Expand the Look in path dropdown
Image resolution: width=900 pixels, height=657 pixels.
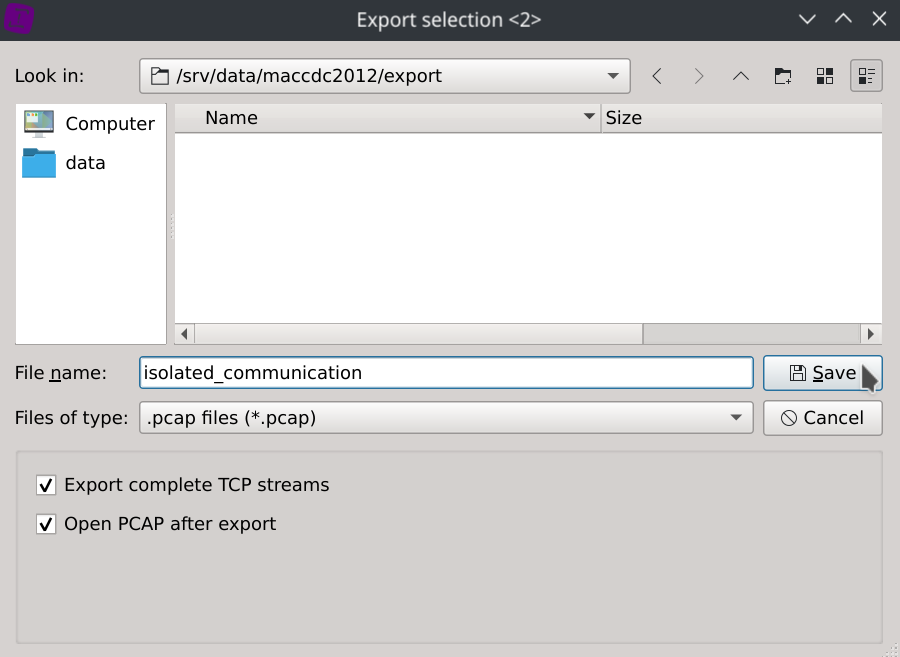pos(613,76)
